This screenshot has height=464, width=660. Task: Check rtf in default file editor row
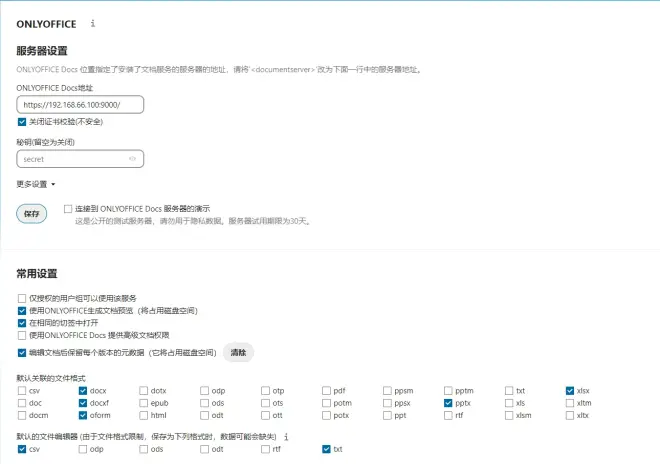[x=265, y=449]
